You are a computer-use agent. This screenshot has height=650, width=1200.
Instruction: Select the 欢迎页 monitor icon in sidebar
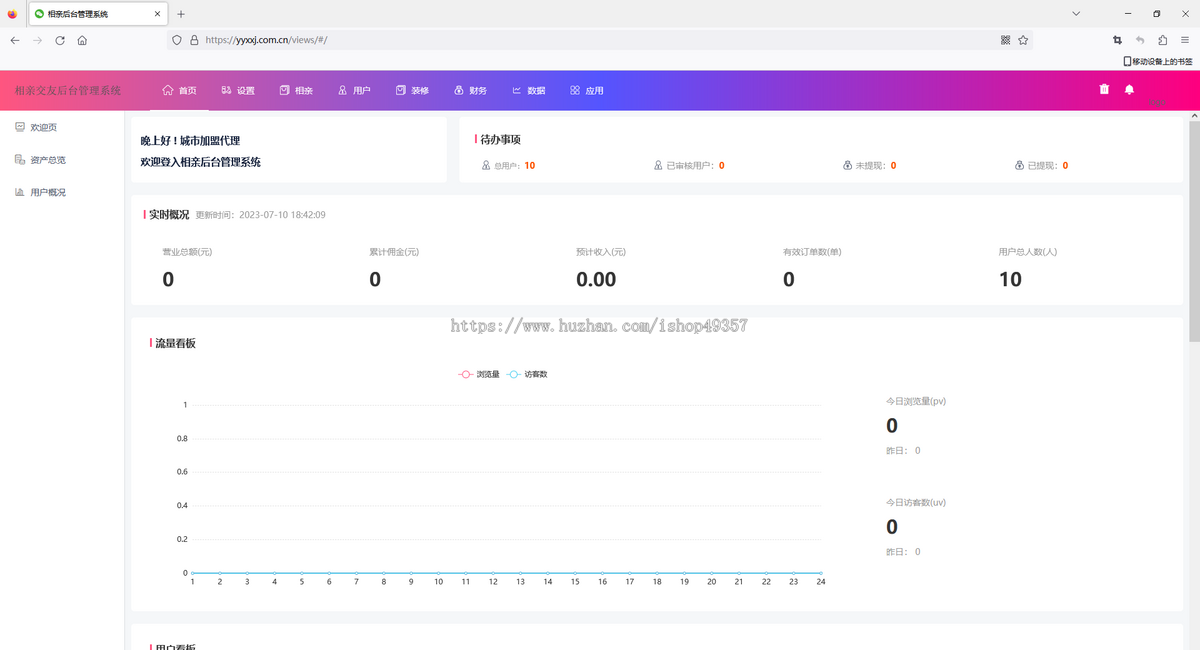(20, 127)
